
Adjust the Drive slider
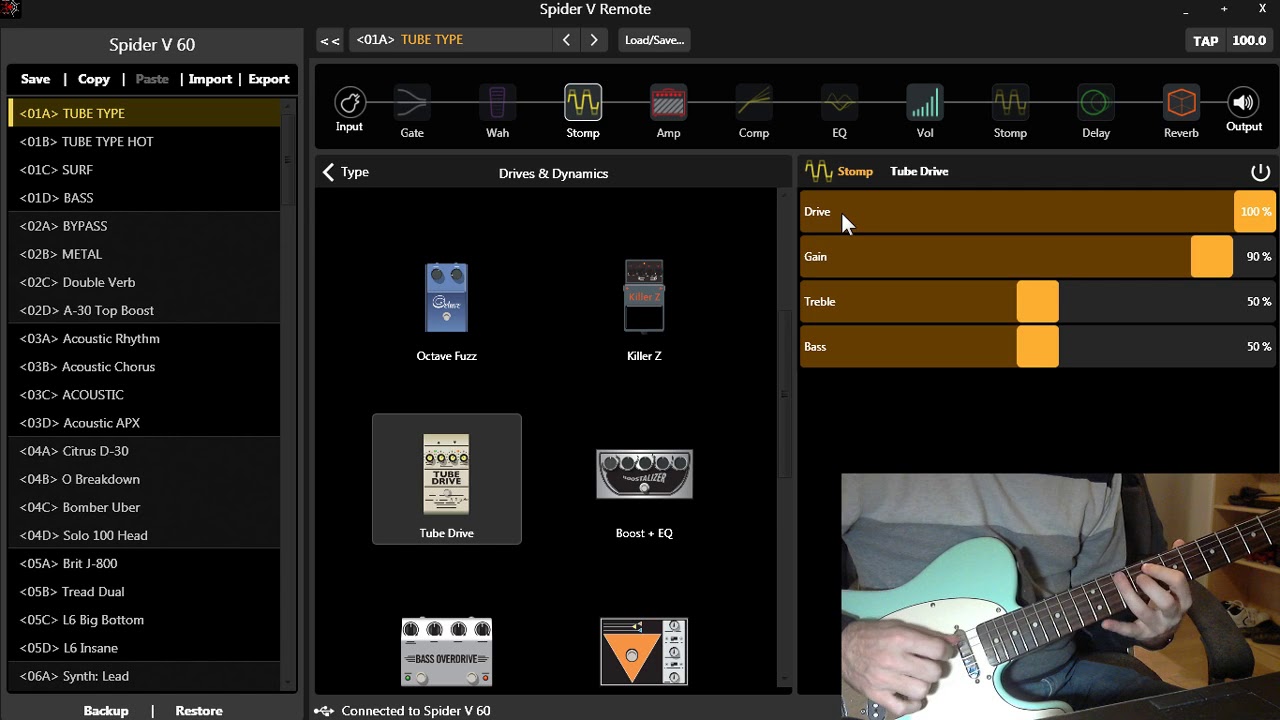tap(1038, 212)
